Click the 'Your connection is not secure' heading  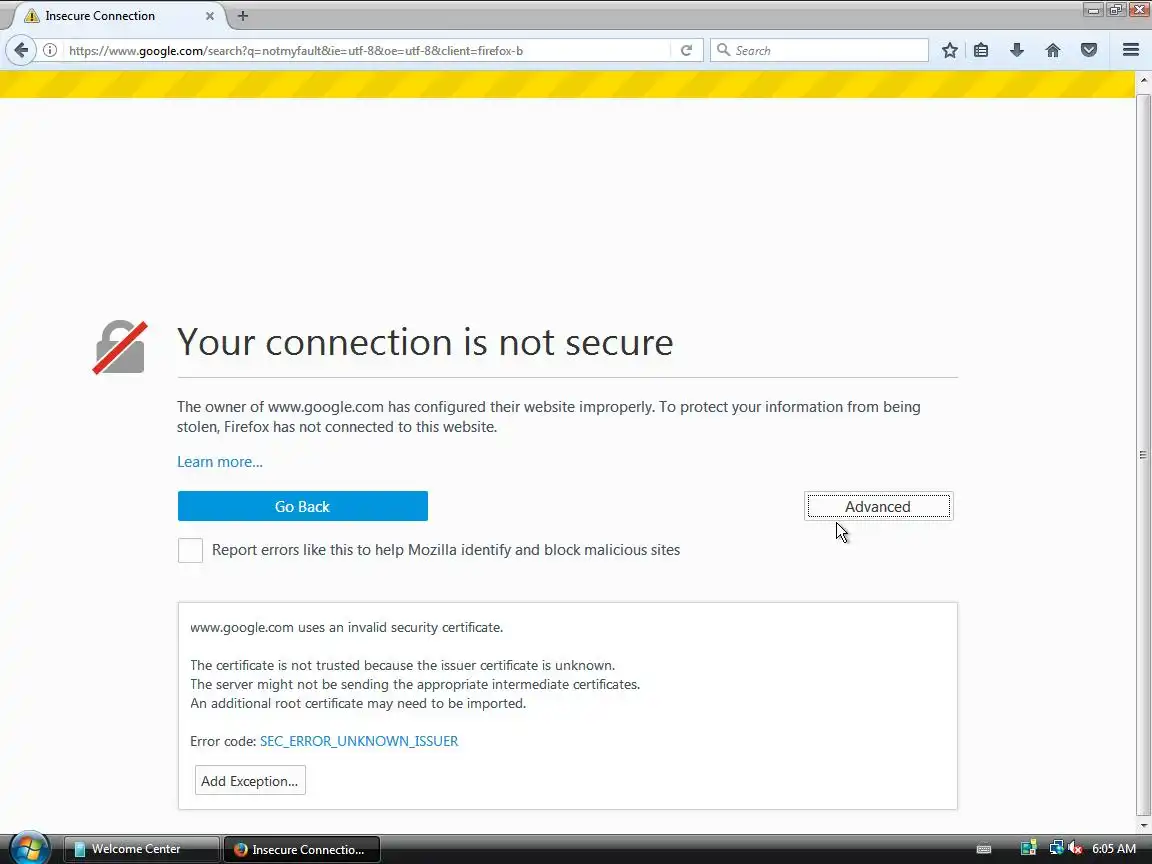pos(425,342)
